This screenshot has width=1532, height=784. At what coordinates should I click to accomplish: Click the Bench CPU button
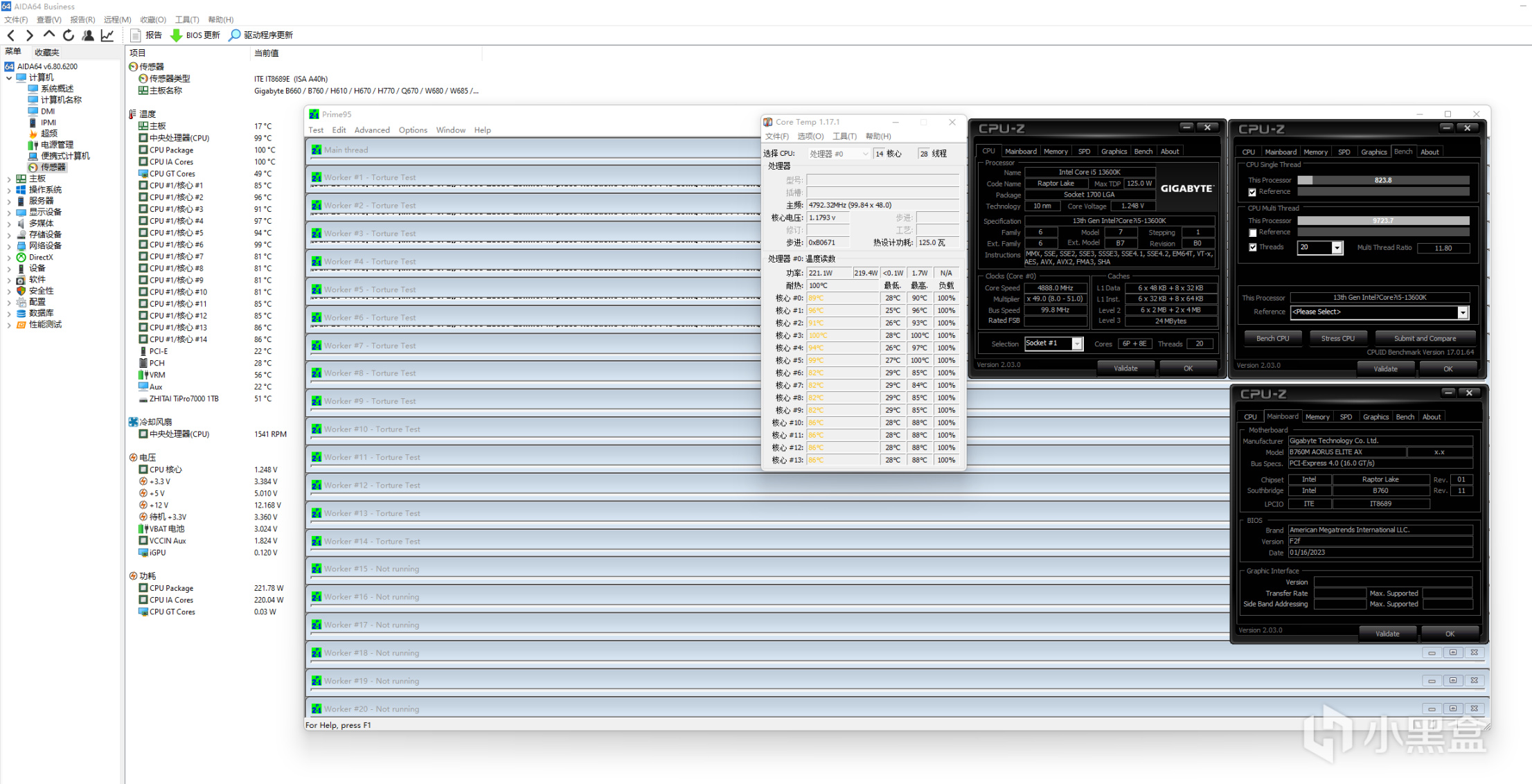[1272, 339]
